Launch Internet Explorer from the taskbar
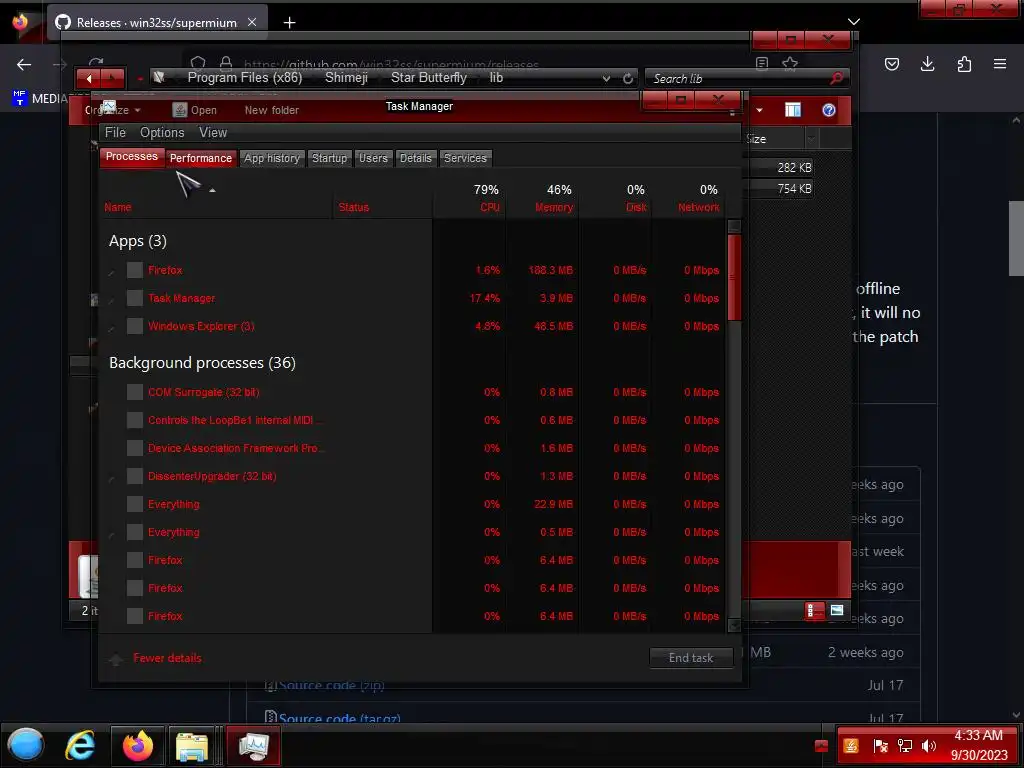This screenshot has width=1024, height=768. 80,745
